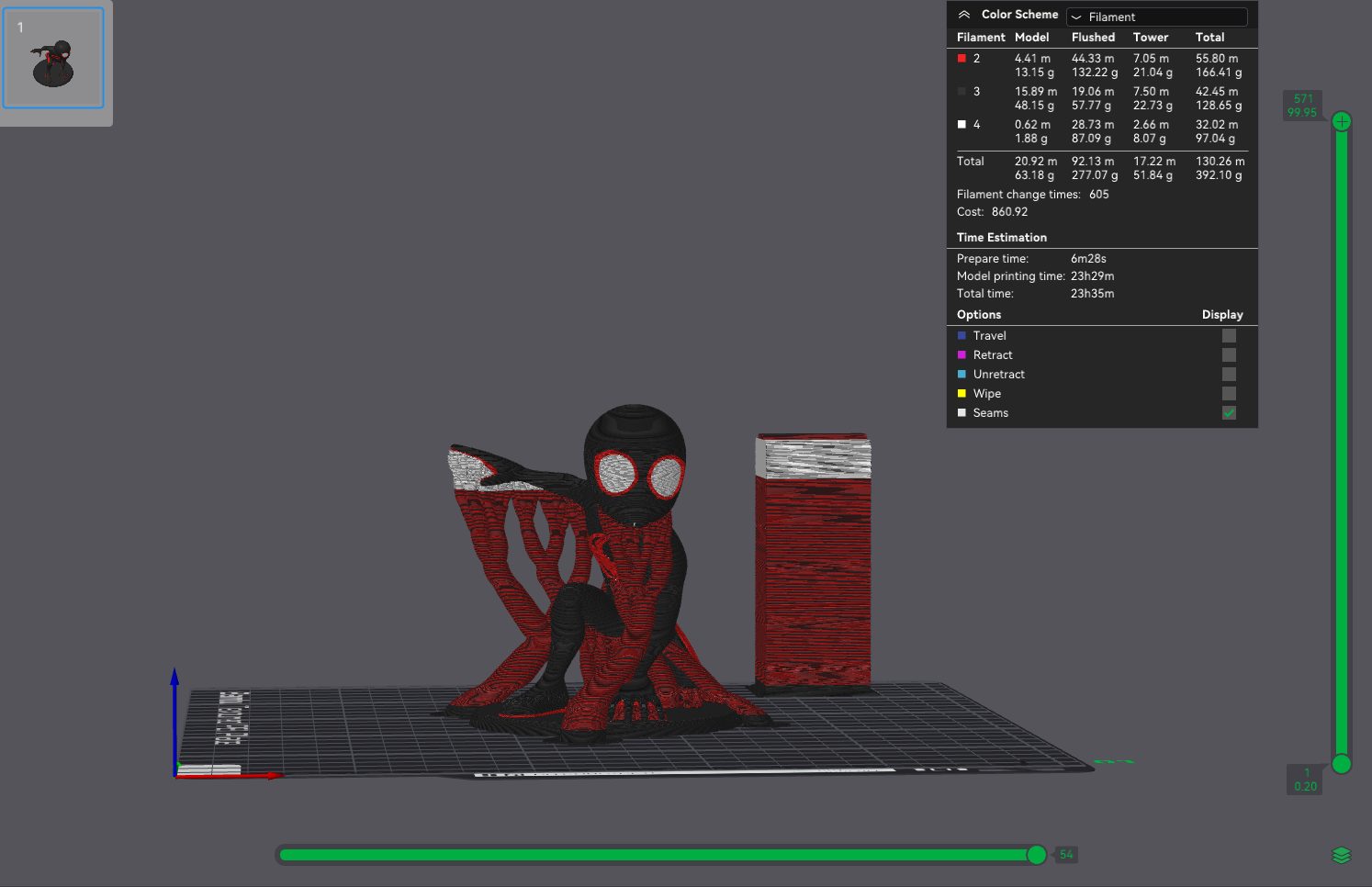This screenshot has height=887, width=1372.
Task: Click the cost value 860.92
Action: click(1009, 212)
